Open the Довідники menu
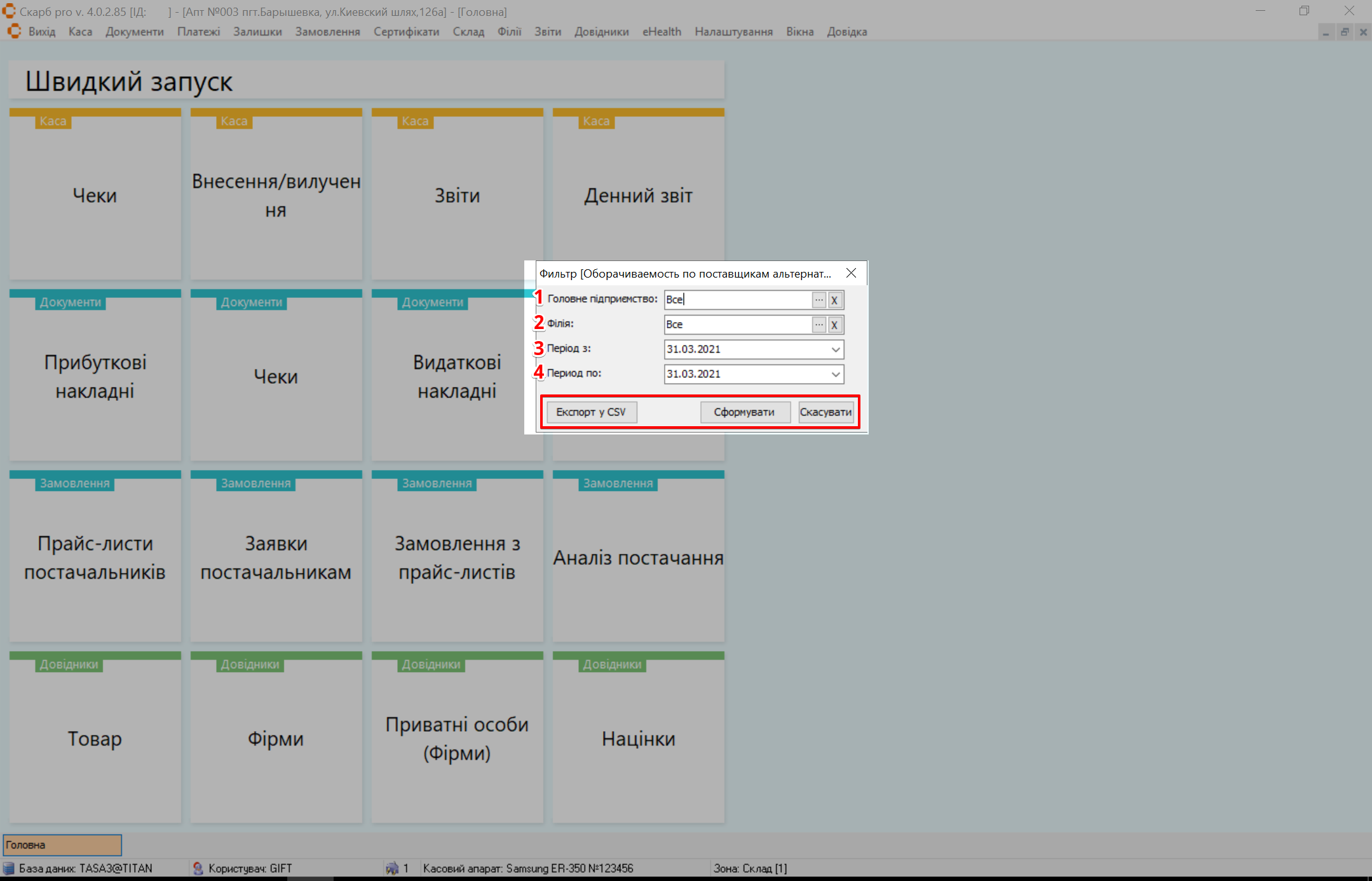 point(601,32)
